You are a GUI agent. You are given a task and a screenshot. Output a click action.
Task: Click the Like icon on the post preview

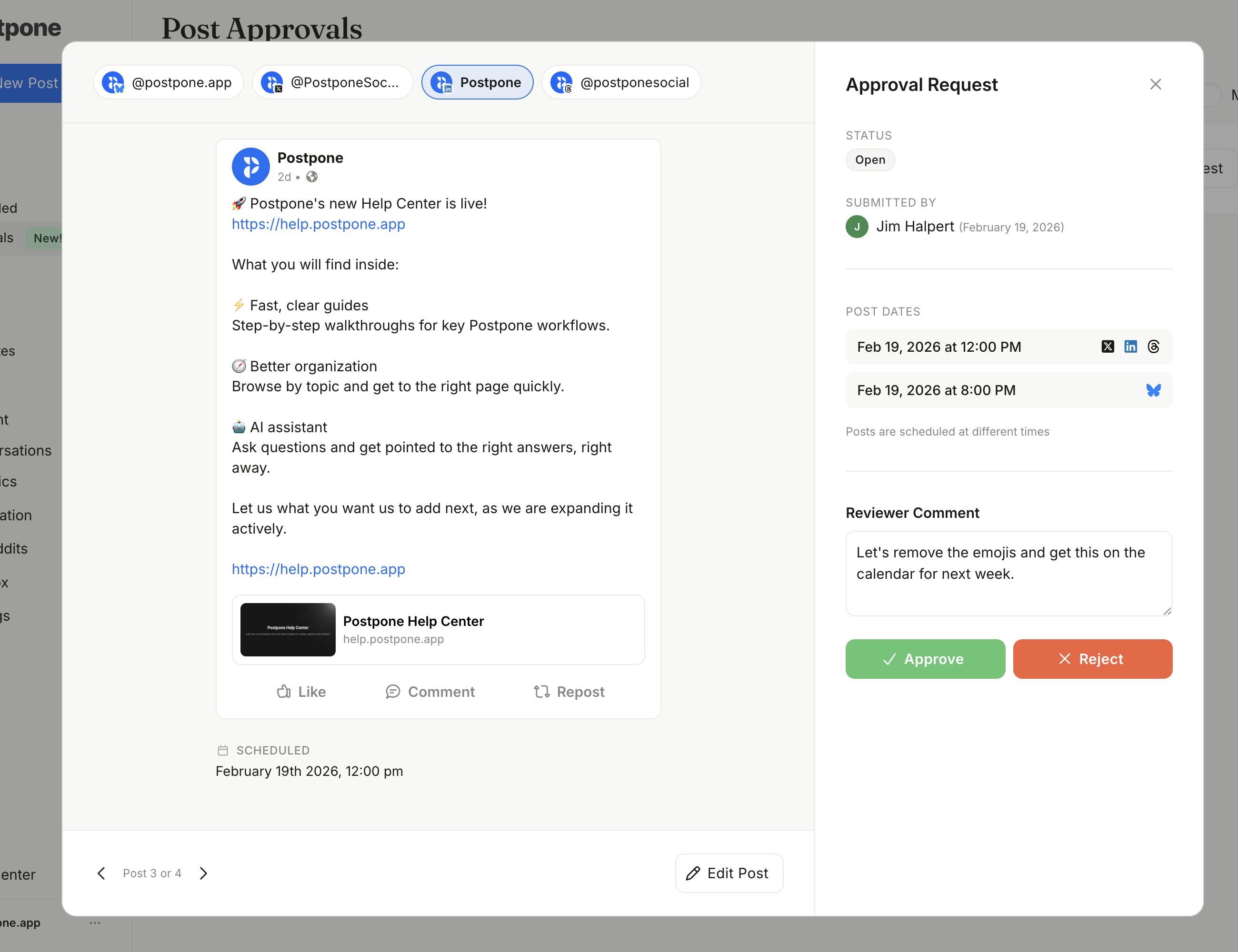284,691
